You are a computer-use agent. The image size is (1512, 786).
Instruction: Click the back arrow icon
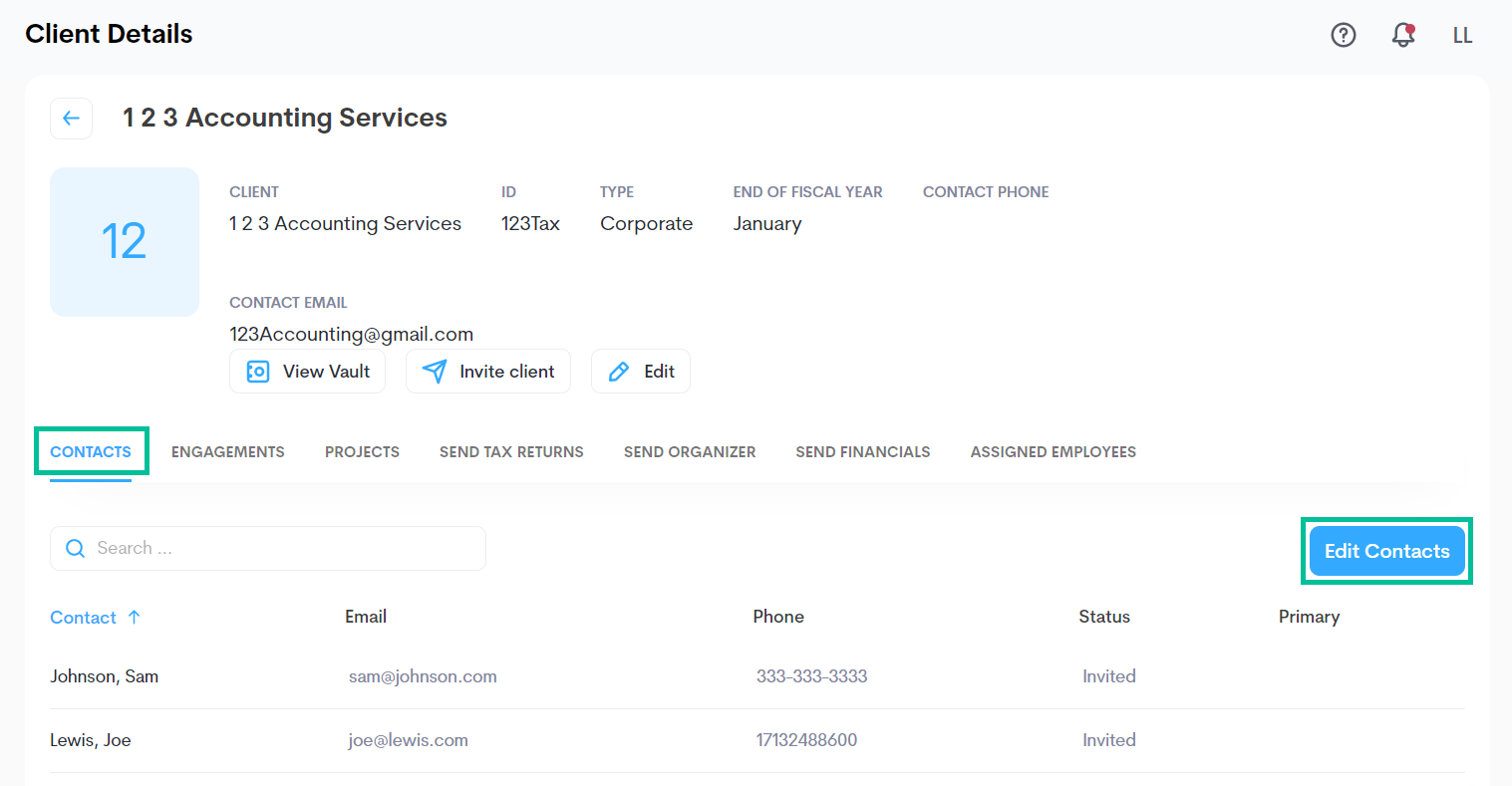71,119
